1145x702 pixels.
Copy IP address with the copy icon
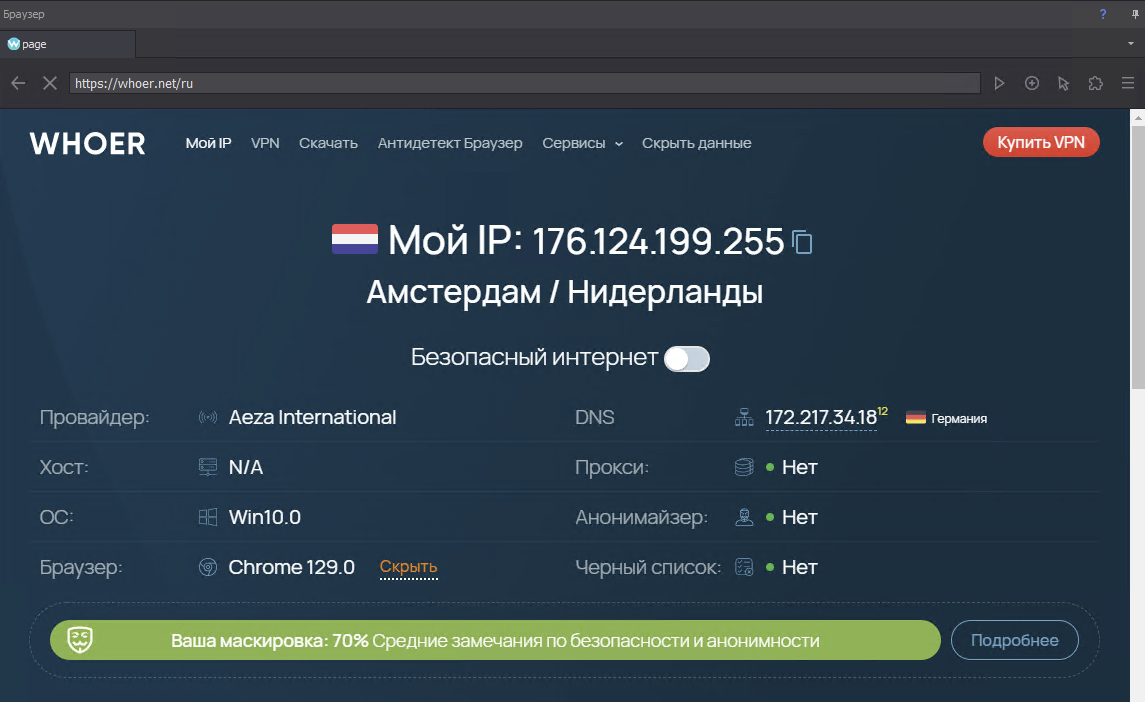[802, 242]
